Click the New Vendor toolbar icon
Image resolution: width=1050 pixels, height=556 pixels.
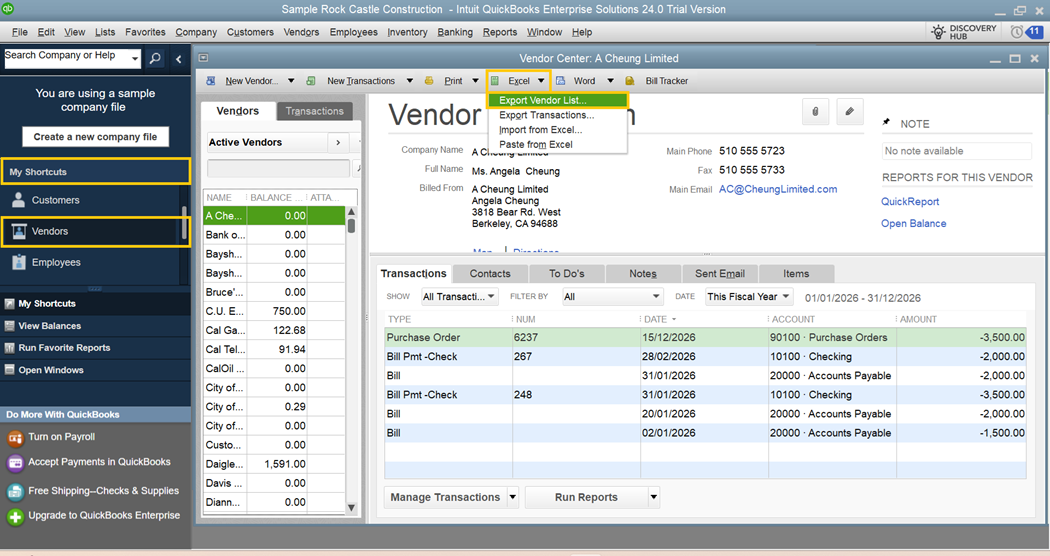click(210, 81)
